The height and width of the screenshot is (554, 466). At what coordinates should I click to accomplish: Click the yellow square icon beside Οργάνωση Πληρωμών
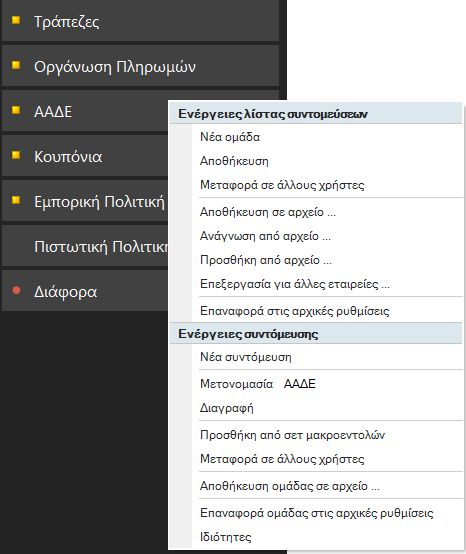coord(16,65)
